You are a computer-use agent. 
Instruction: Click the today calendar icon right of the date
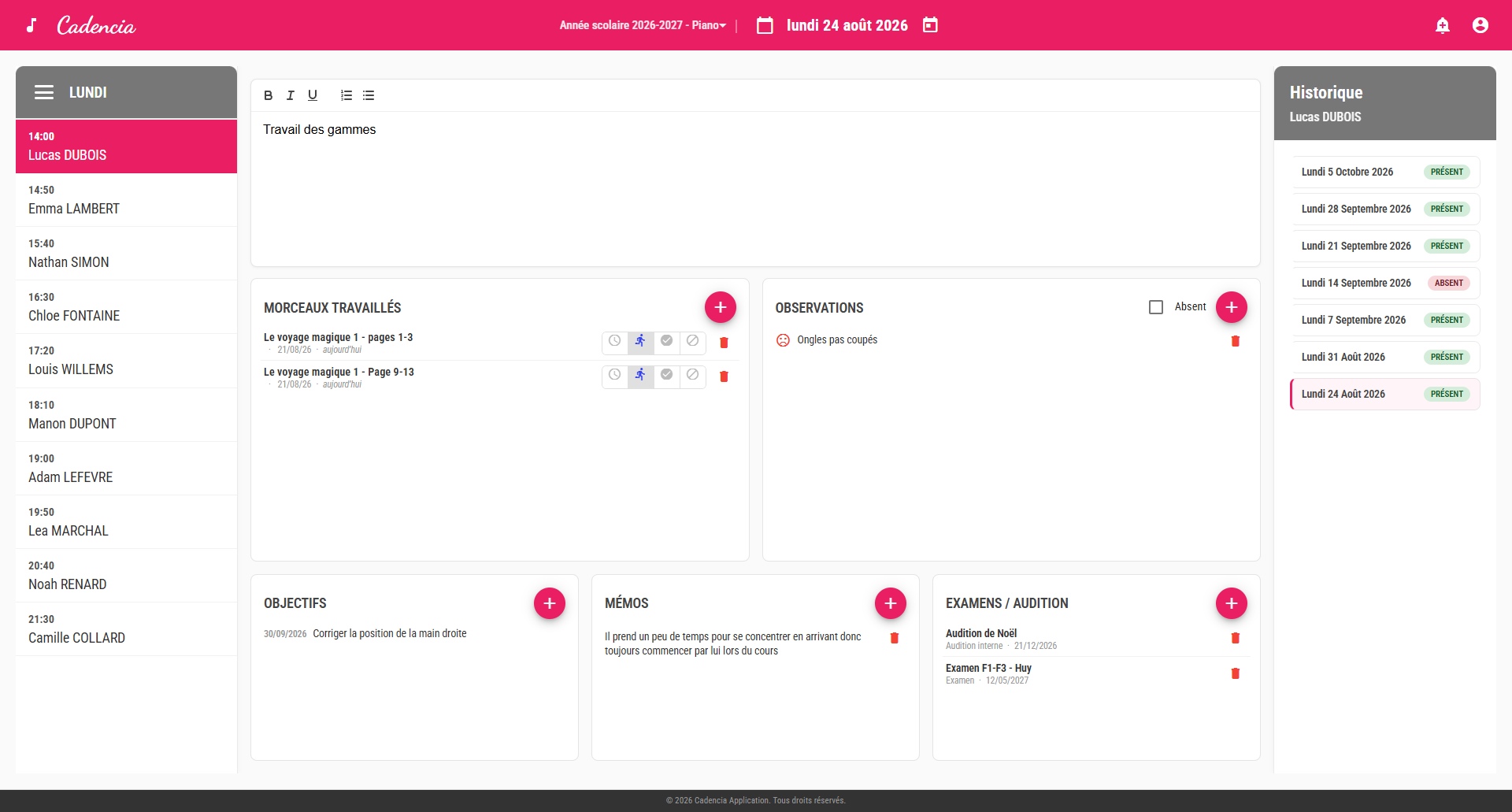930,25
